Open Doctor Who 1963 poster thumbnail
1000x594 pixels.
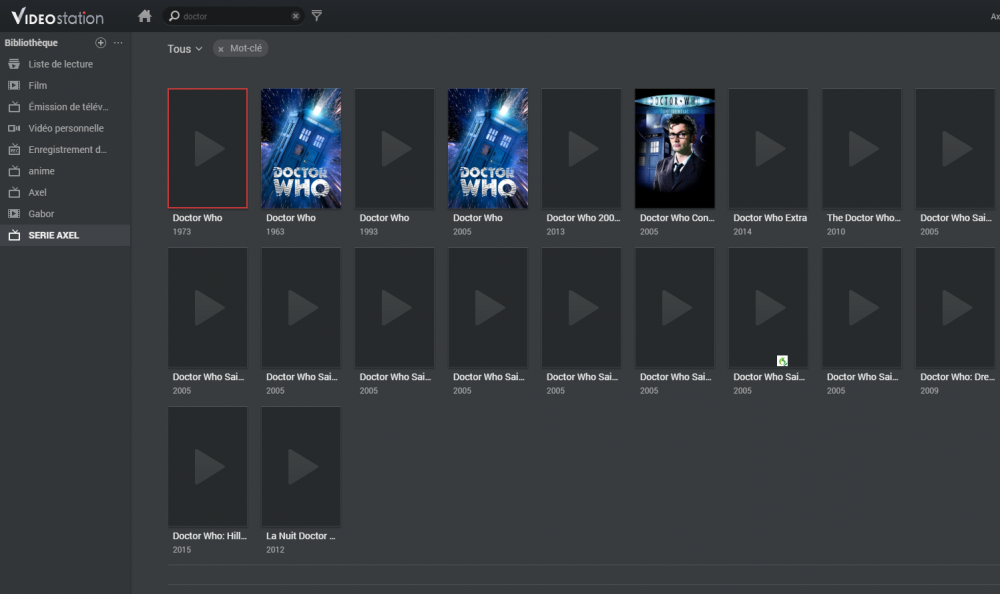(x=301, y=148)
